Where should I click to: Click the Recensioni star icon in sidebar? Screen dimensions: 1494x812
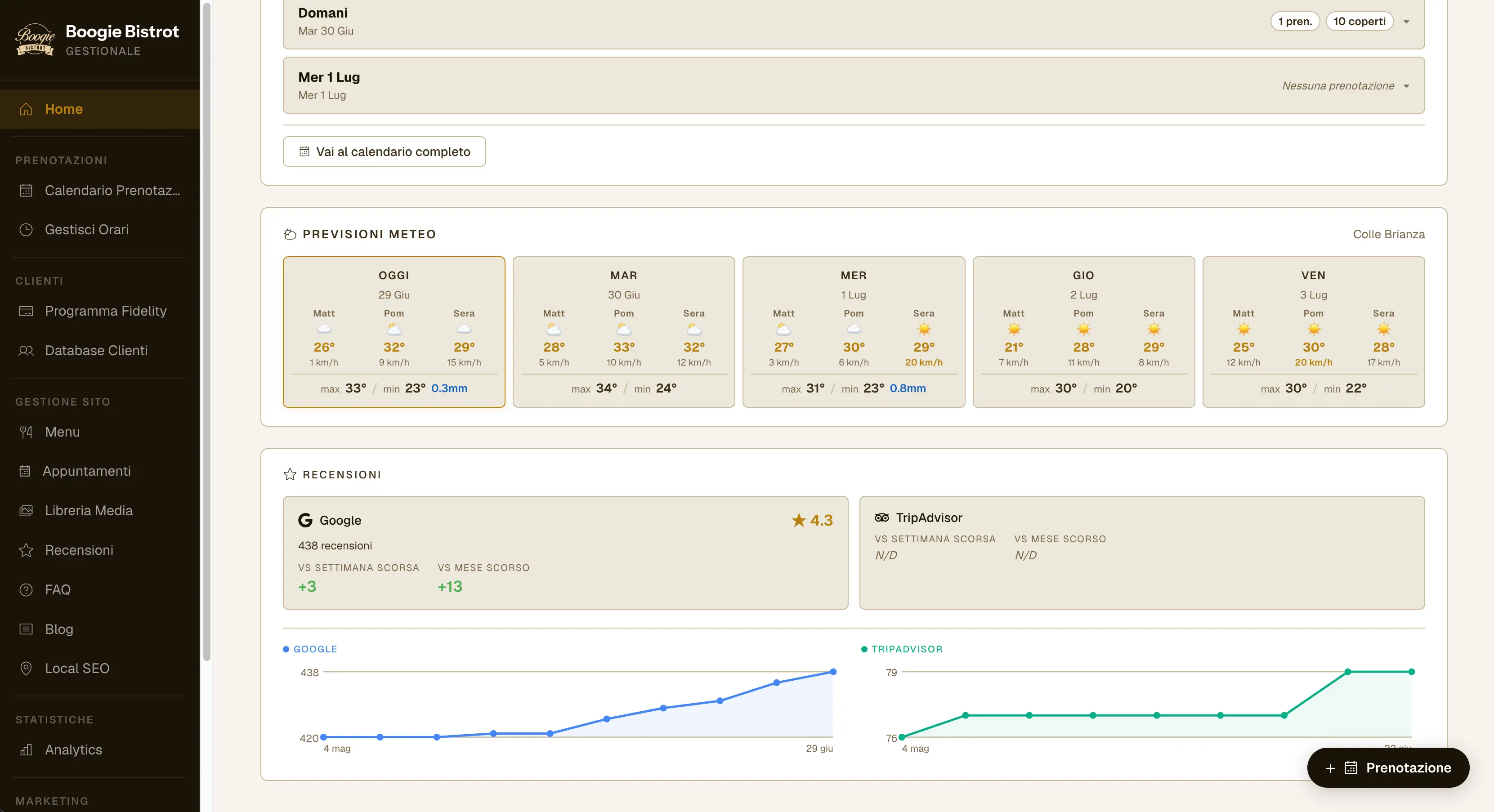26,550
